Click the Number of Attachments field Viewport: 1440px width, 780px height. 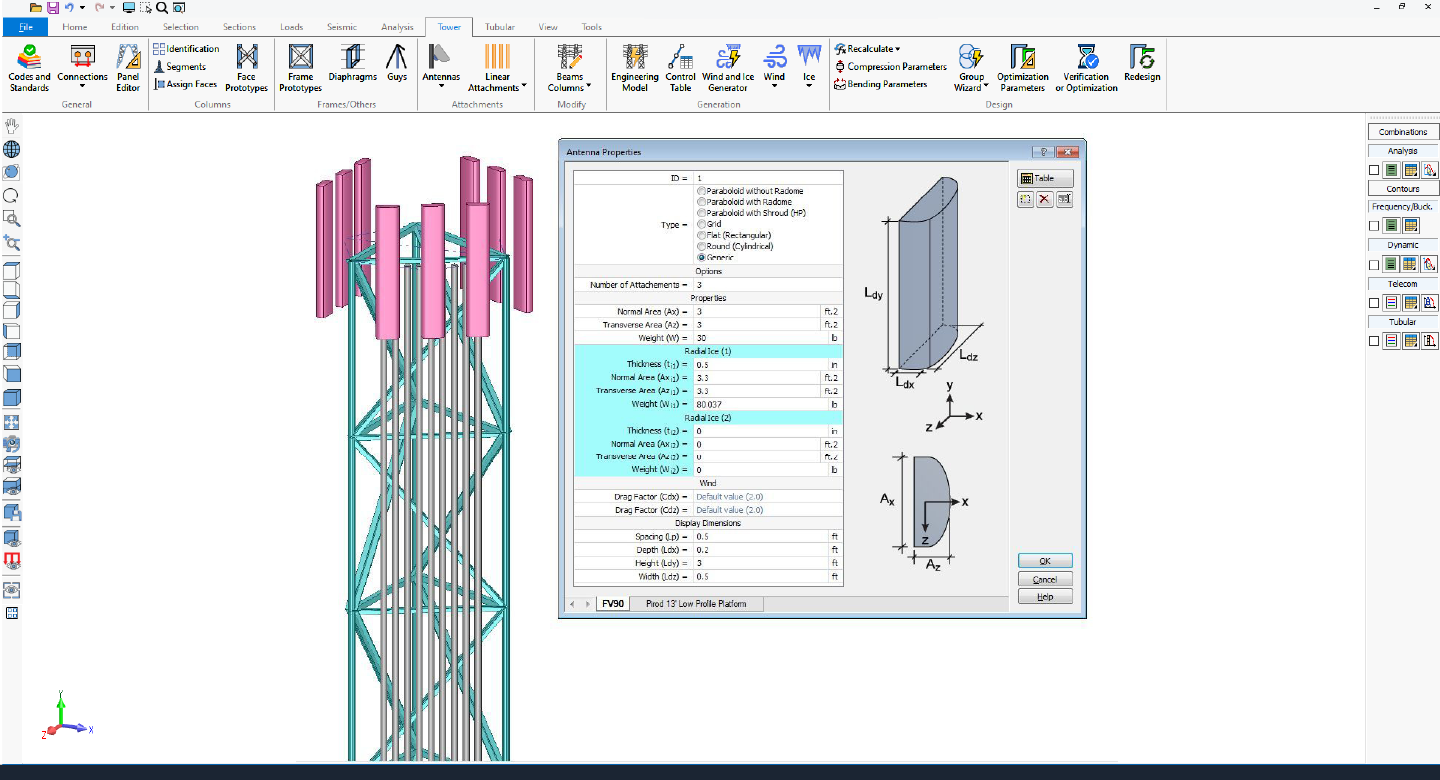click(x=766, y=284)
